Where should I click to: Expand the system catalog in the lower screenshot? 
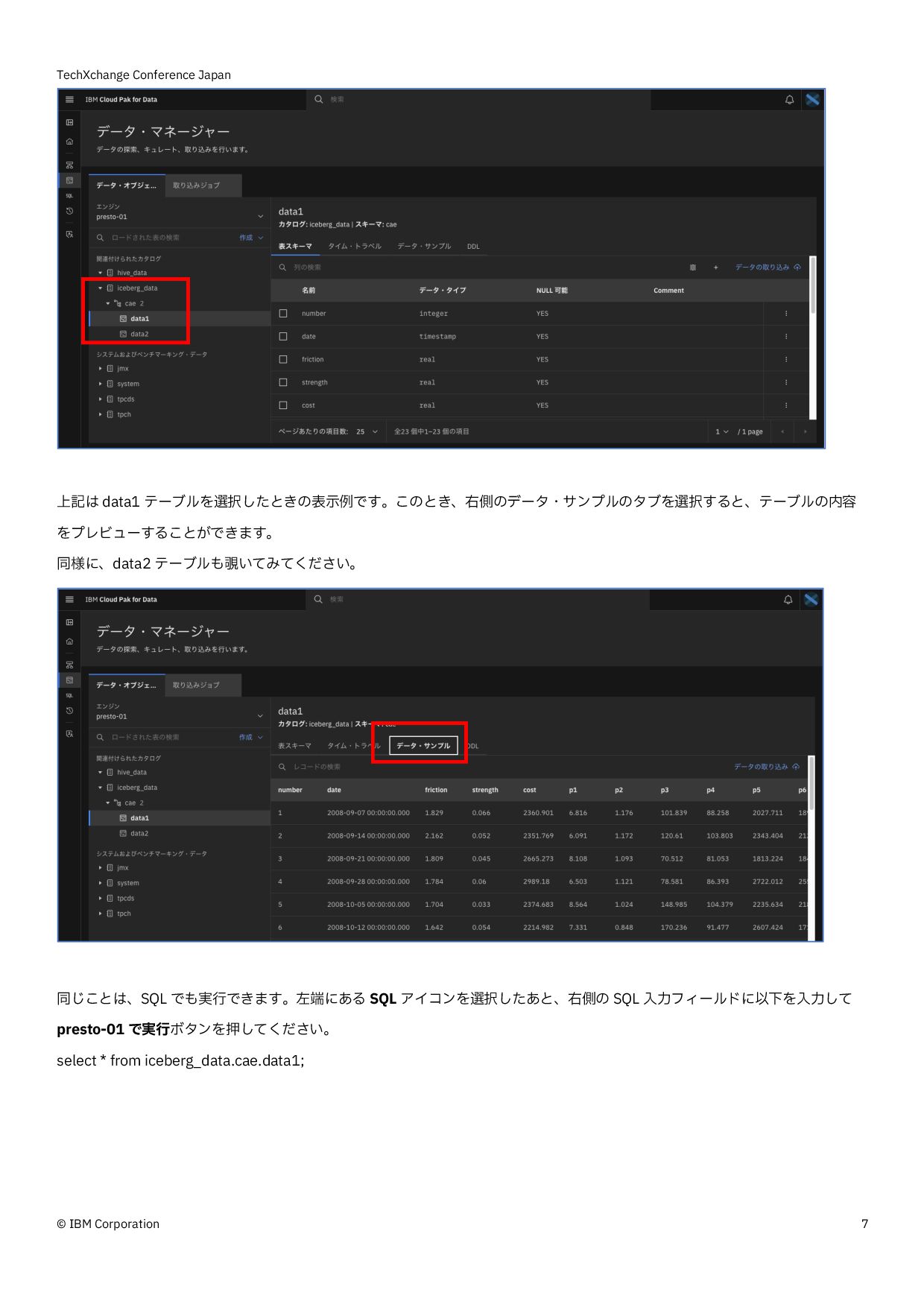coord(101,883)
